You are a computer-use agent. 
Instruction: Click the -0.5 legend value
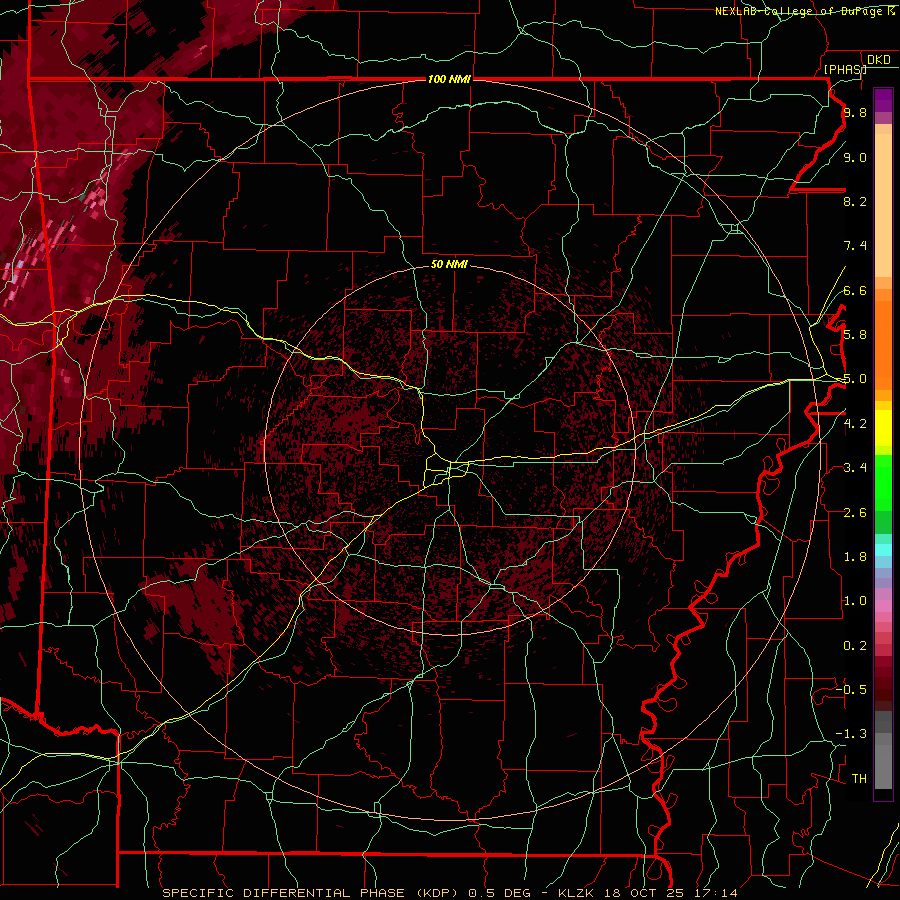[851, 690]
